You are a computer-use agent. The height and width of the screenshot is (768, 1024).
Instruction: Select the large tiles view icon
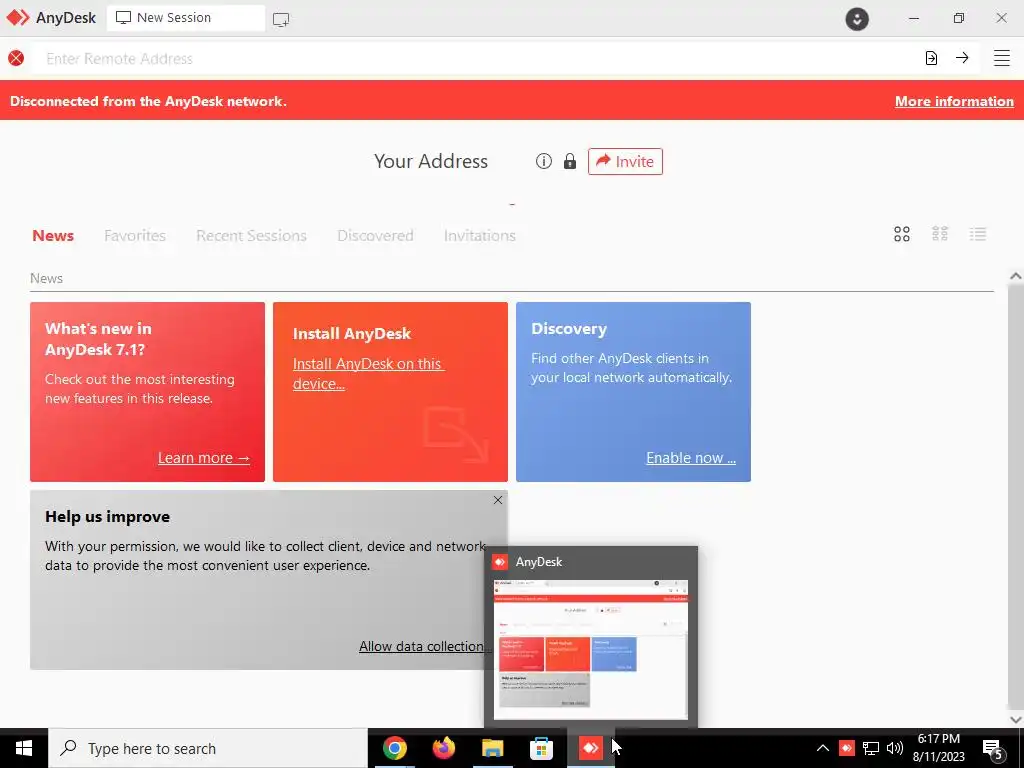pos(902,234)
